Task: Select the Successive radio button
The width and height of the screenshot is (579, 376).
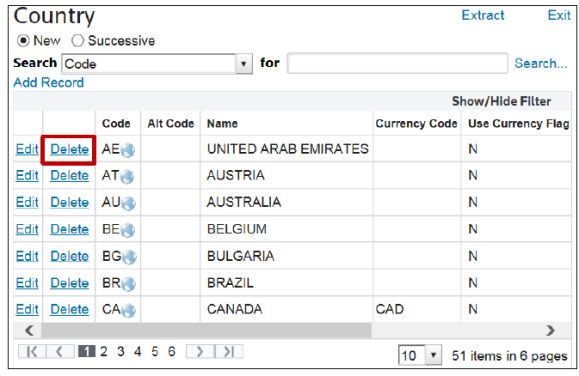Action: [78, 41]
